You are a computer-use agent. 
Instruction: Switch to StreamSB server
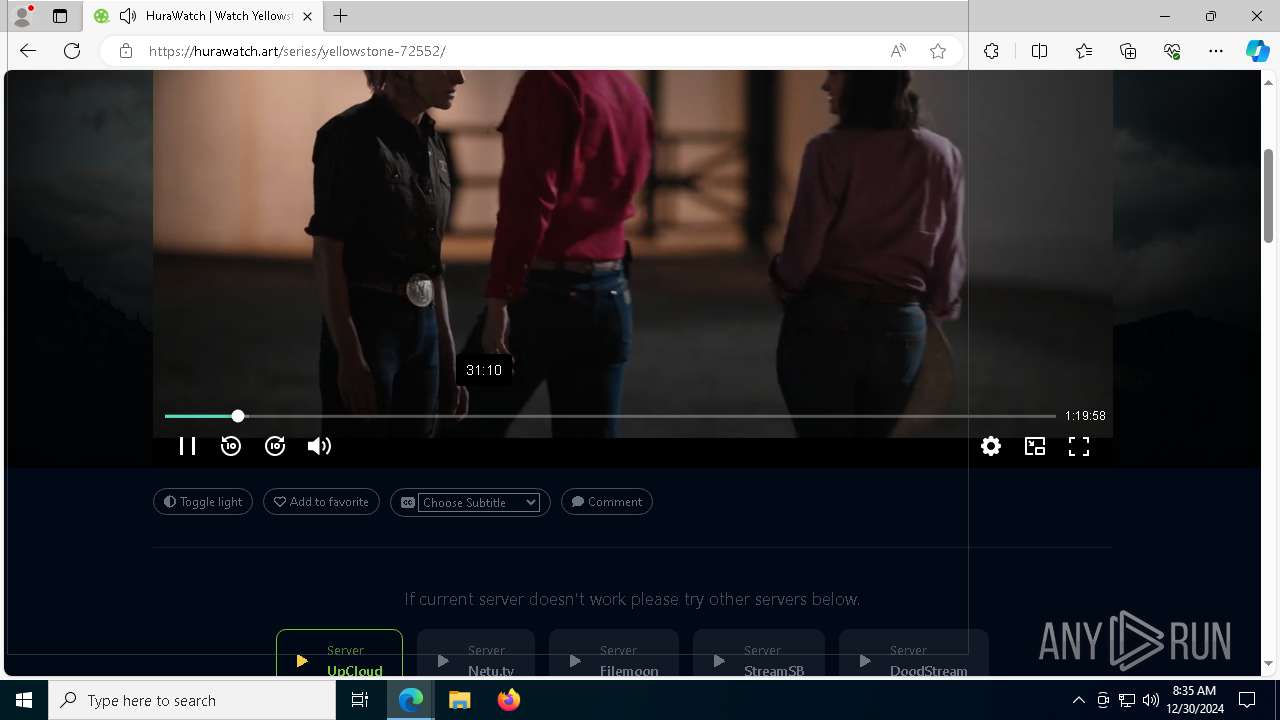759,654
